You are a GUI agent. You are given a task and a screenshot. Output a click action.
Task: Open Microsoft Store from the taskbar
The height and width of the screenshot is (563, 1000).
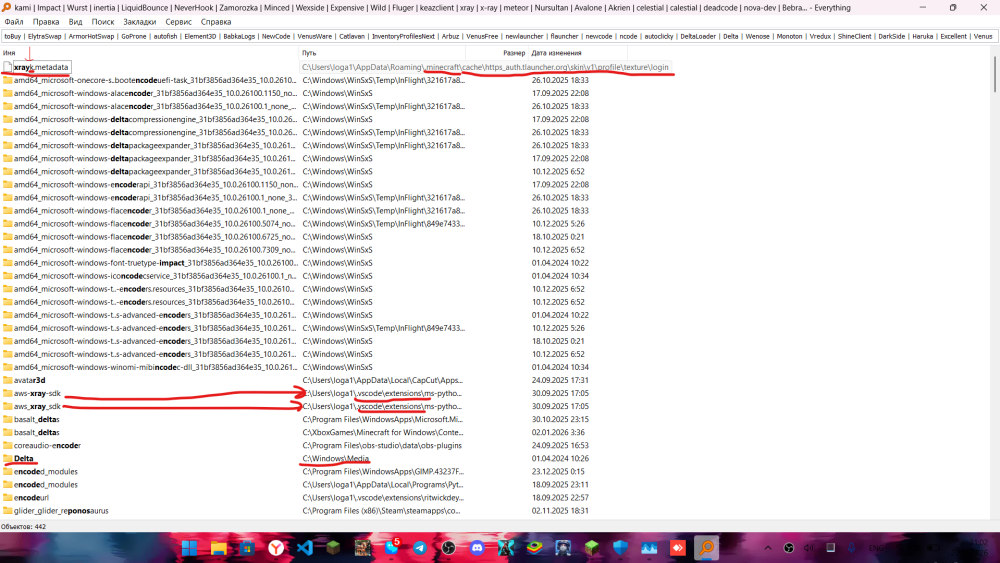[x=247, y=548]
